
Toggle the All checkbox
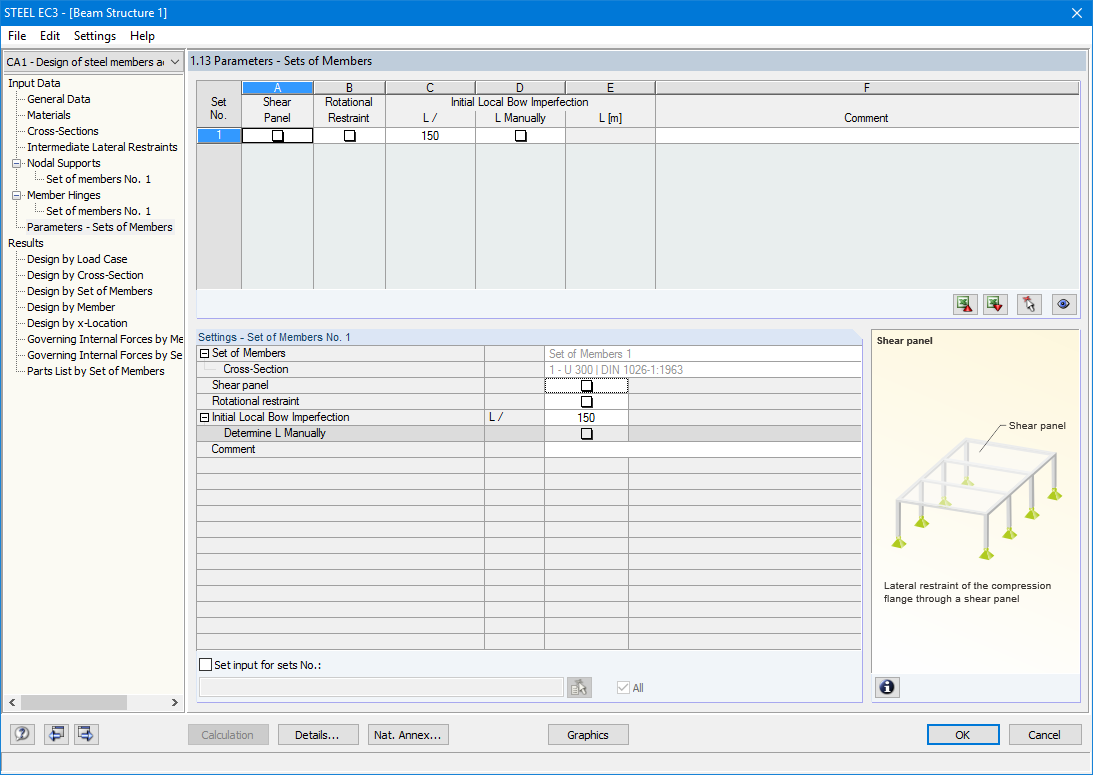coord(623,688)
